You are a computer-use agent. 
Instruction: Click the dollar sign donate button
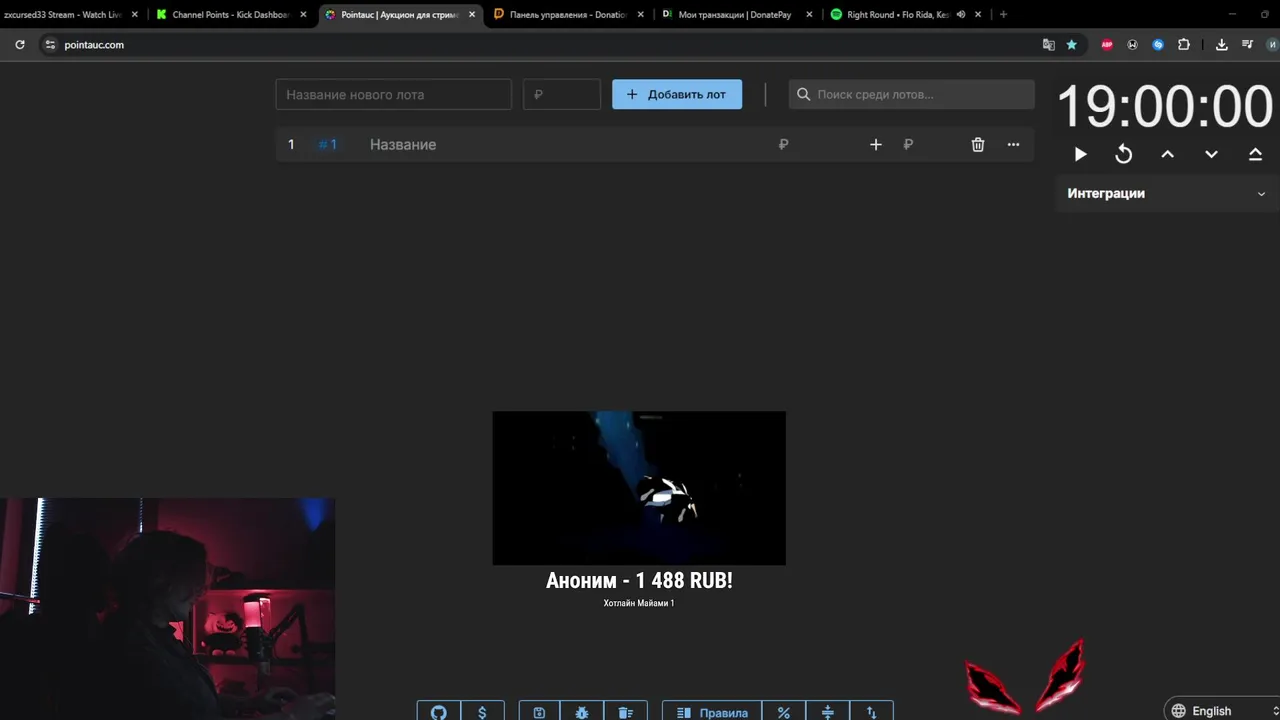[482, 712]
